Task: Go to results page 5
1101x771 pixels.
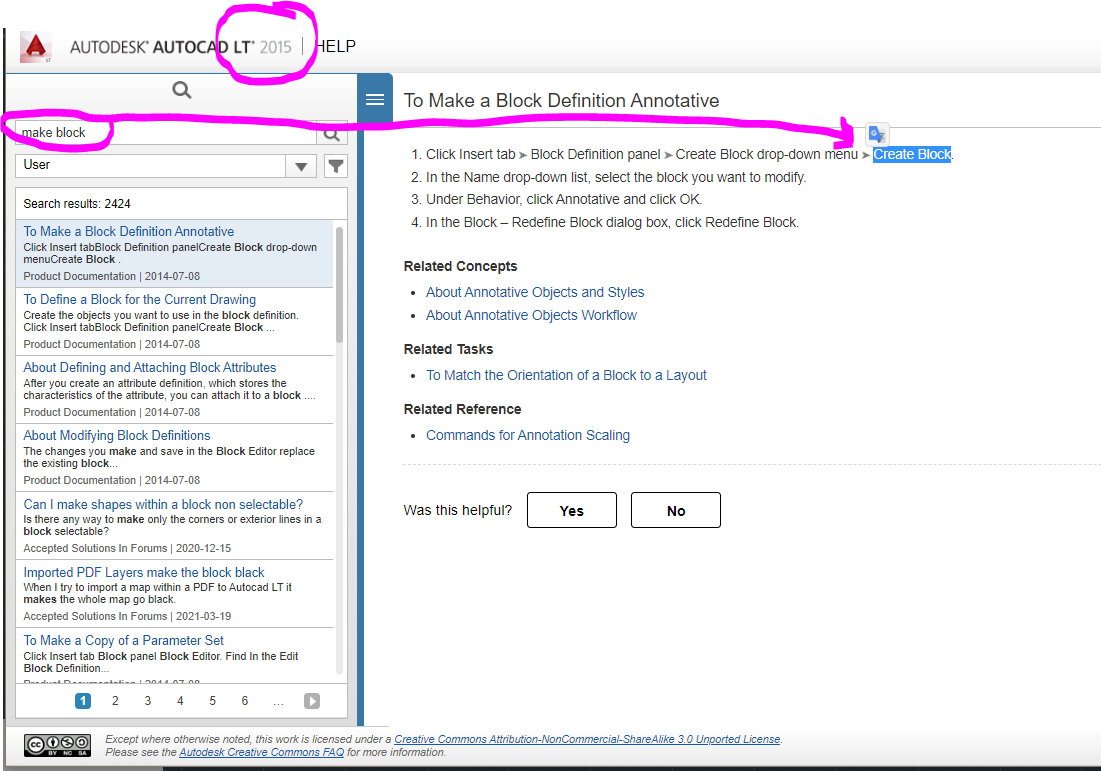Action: coord(212,701)
